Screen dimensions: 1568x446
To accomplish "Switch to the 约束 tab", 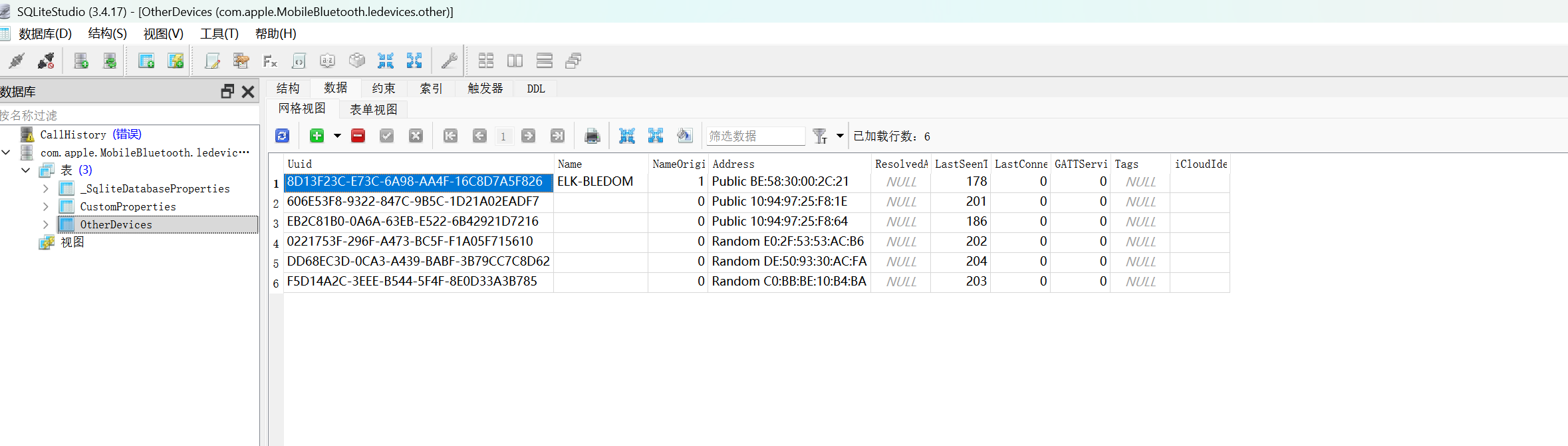I will (384, 89).
